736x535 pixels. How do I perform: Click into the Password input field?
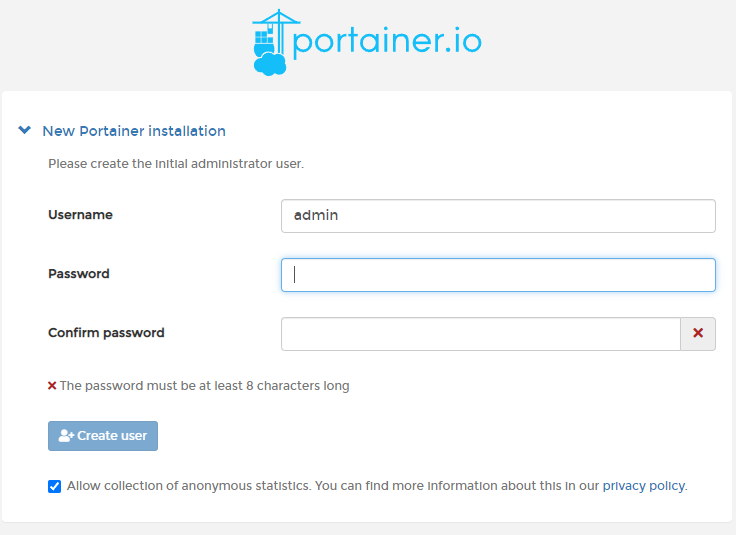(498, 274)
